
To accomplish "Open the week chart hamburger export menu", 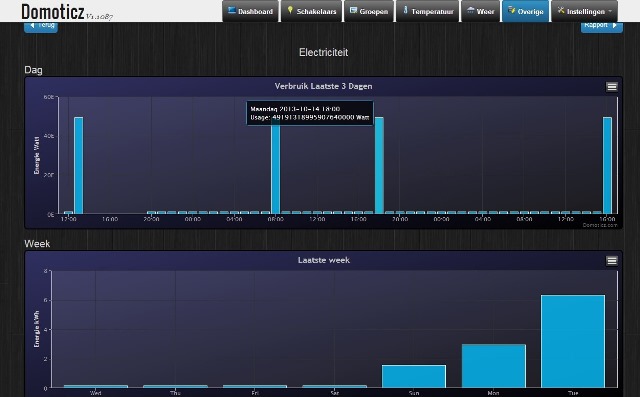I will pos(611,261).
